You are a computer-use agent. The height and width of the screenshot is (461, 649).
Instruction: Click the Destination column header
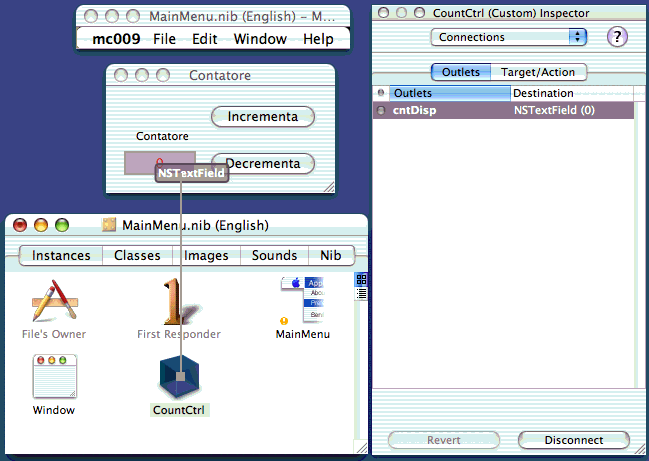(570, 93)
